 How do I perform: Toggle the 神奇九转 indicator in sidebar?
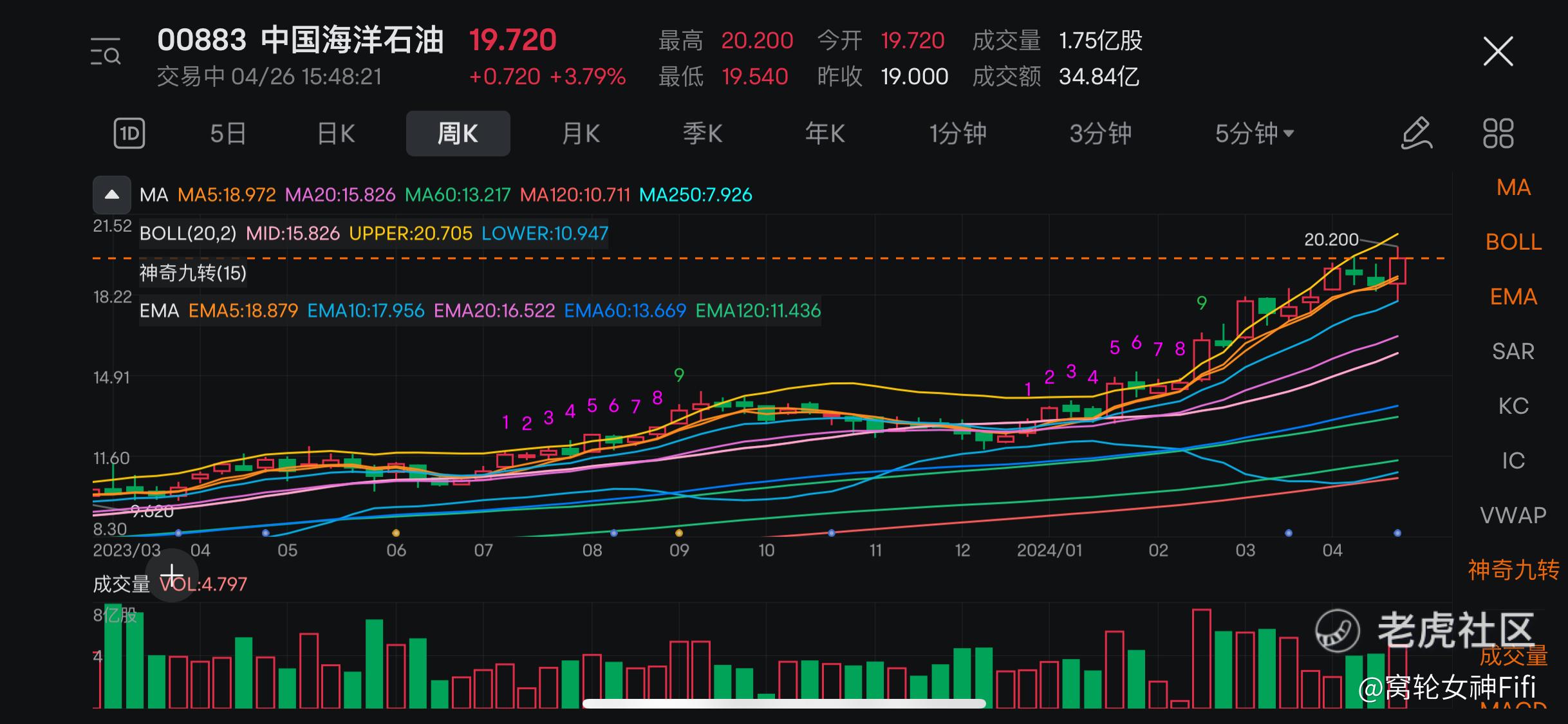(x=1513, y=570)
